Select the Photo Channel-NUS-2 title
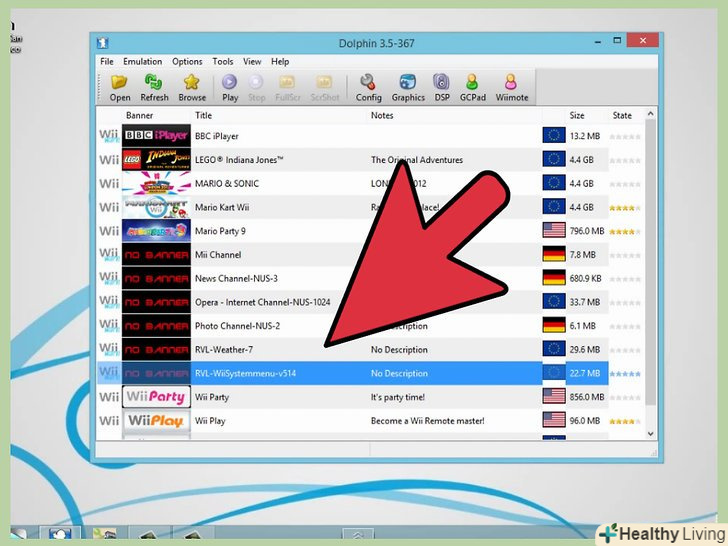Viewport: 728px width, 546px height. click(x=237, y=325)
